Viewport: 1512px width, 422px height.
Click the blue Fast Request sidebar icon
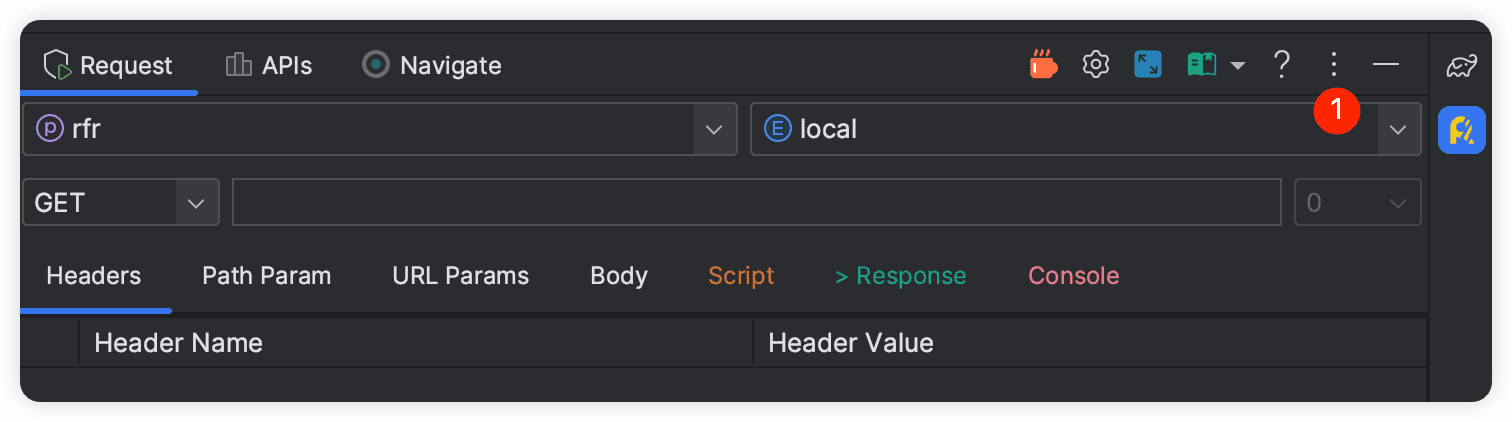pyautogui.click(x=1461, y=131)
